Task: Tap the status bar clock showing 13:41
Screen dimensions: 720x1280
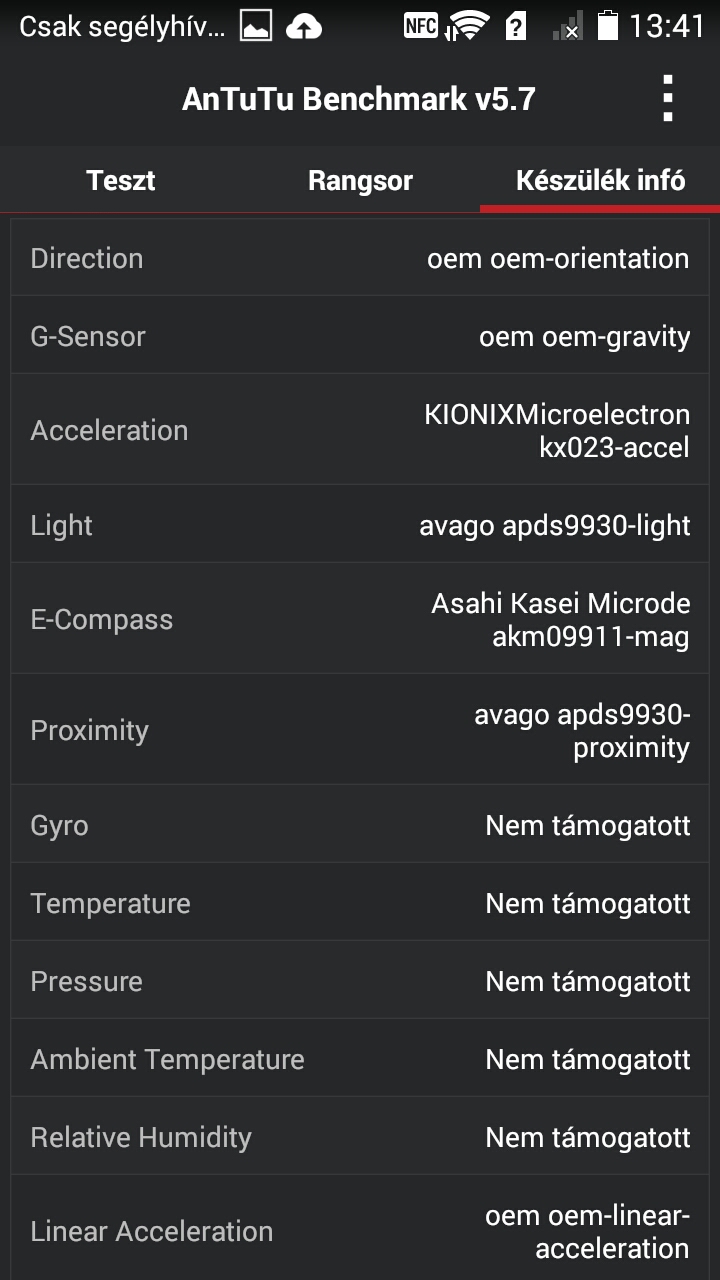Action: tap(667, 27)
